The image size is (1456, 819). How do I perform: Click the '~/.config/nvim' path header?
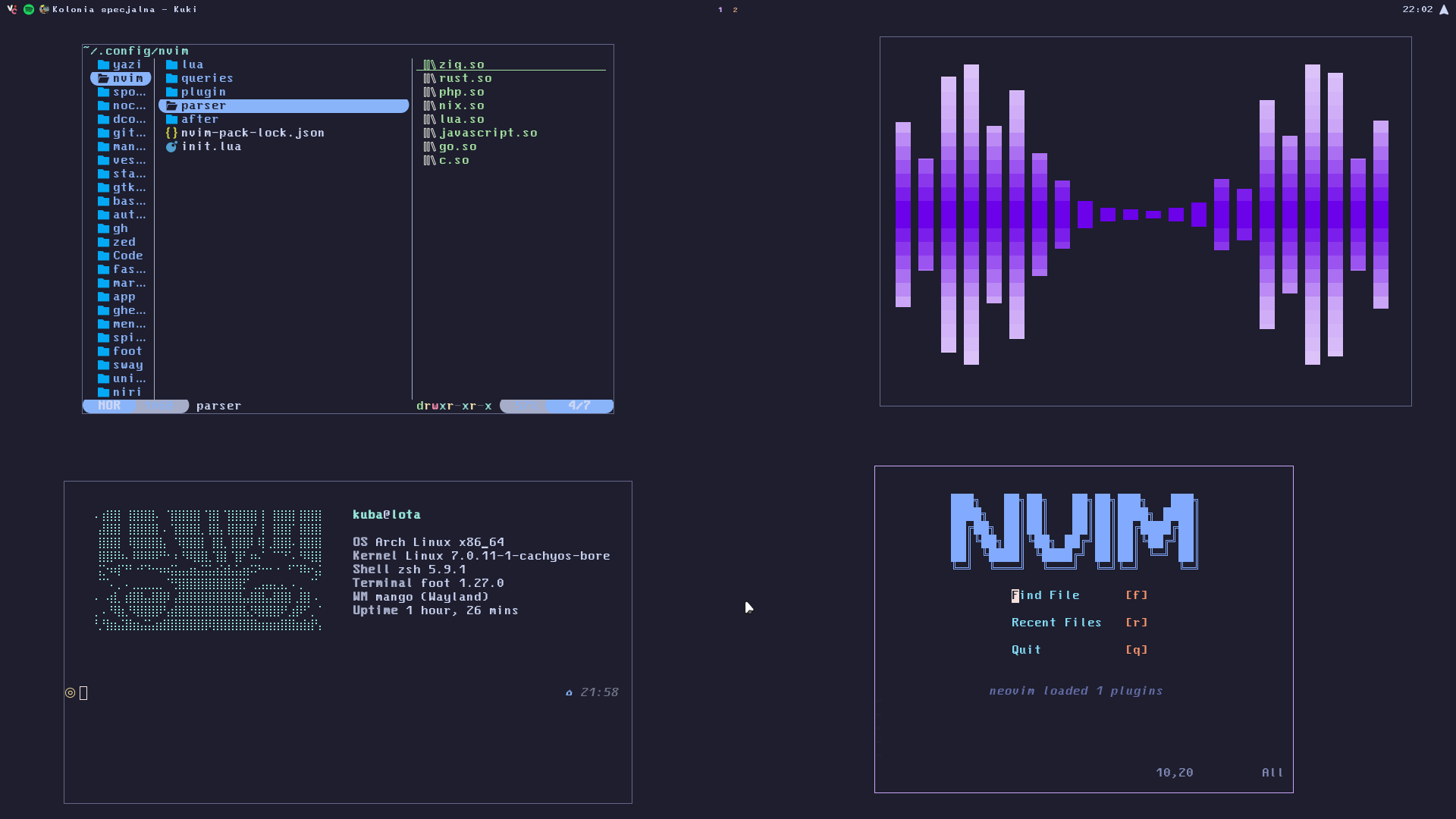[x=136, y=51]
